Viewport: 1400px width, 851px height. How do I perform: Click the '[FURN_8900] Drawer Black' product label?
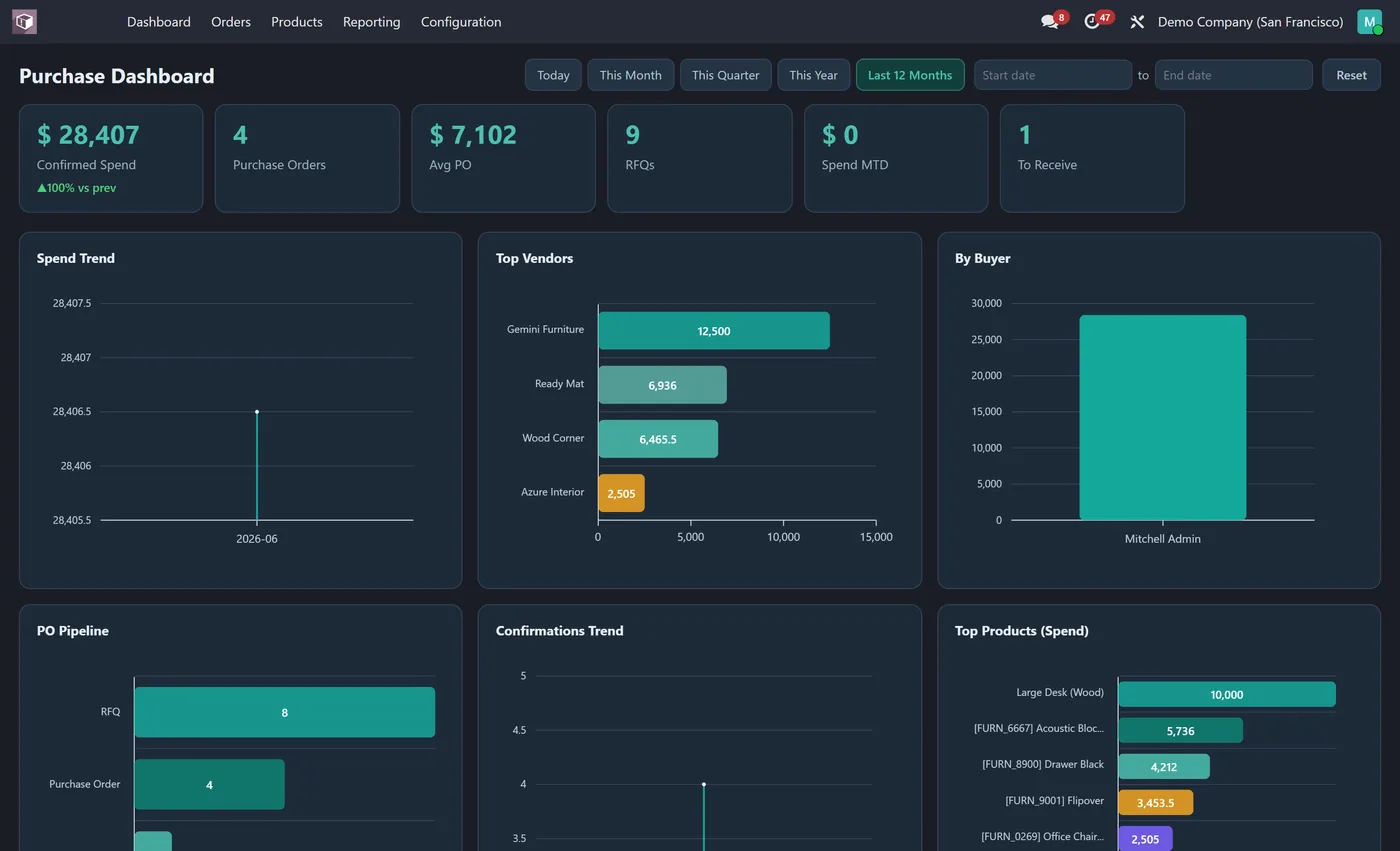pos(1043,764)
